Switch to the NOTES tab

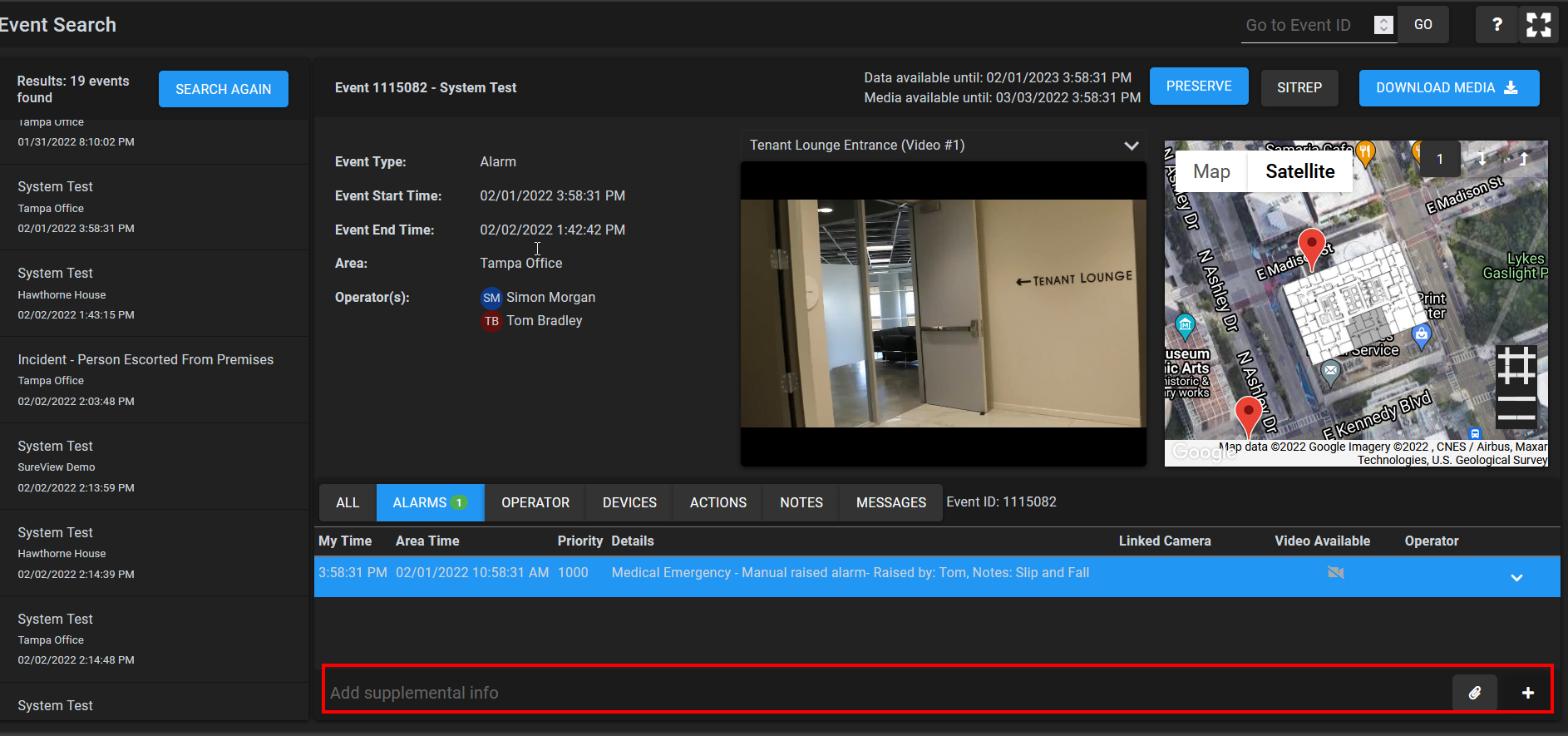(x=801, y=502)
